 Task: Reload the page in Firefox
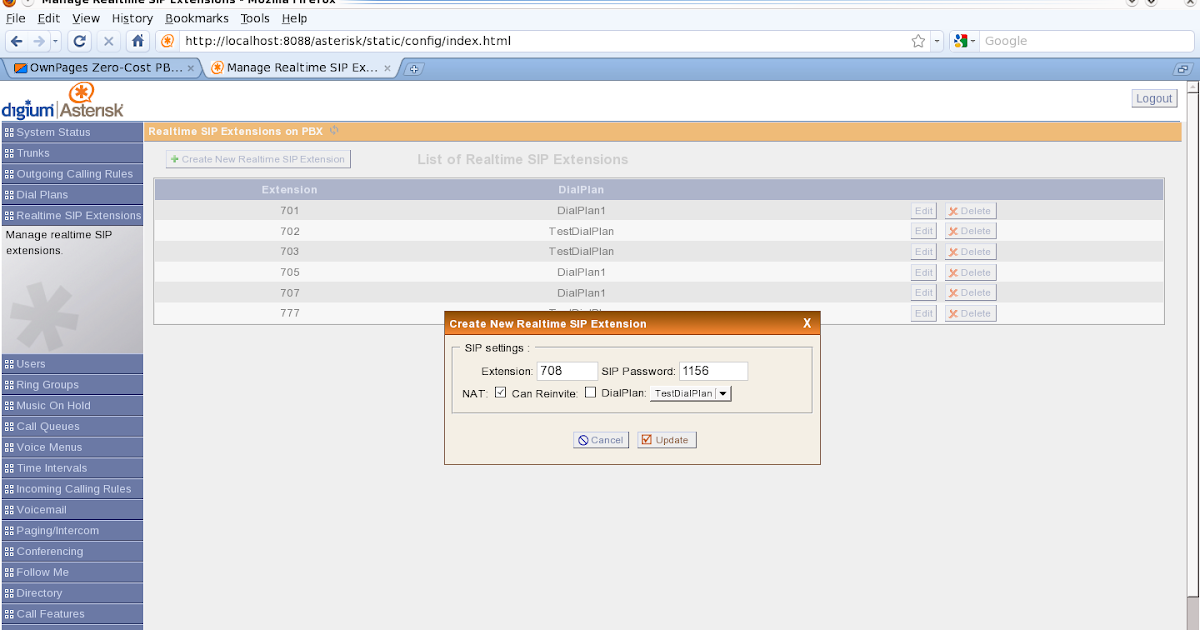(79, 41)
